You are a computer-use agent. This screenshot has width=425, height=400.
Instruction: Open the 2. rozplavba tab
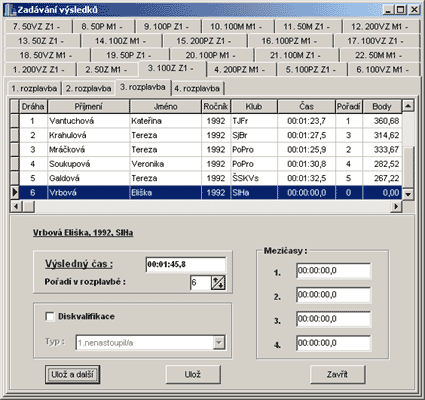point(88,88)
